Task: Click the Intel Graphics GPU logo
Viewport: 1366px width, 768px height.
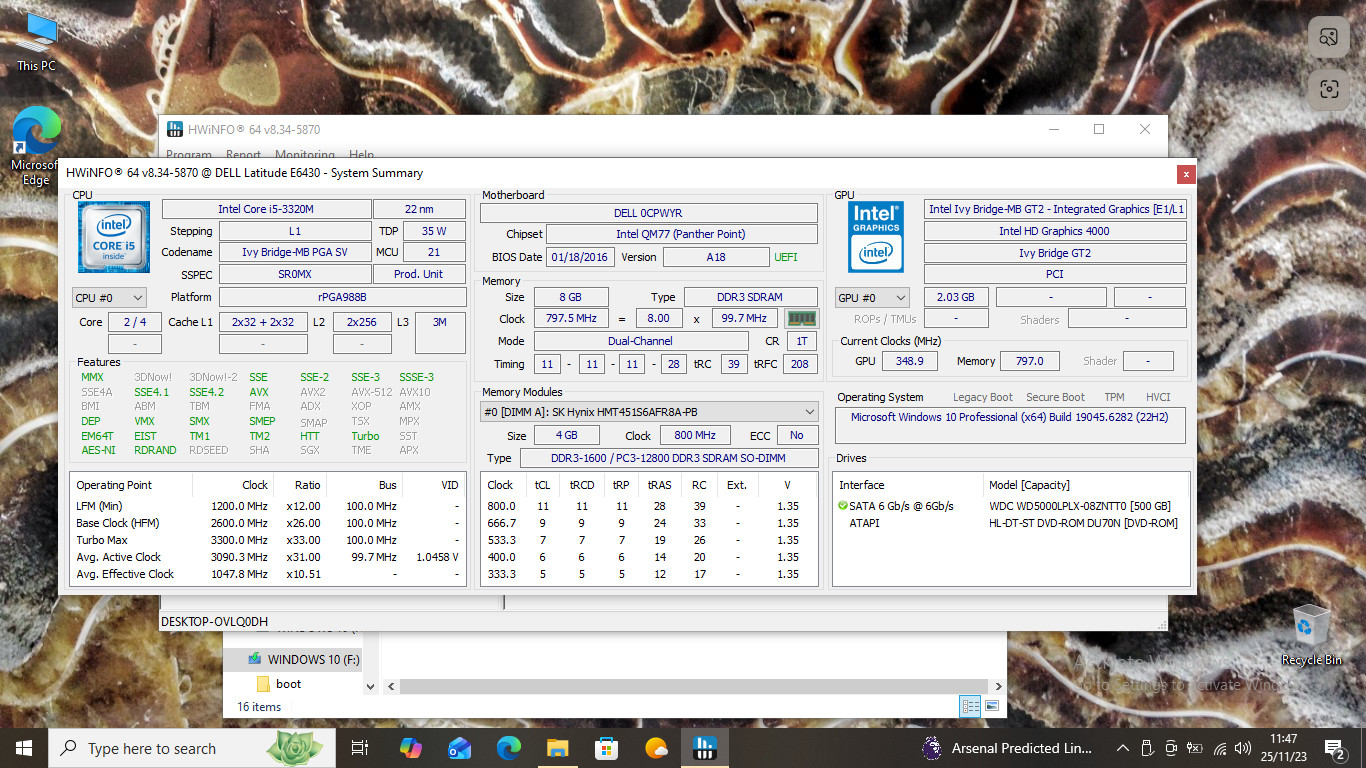Action: (876, 237)
